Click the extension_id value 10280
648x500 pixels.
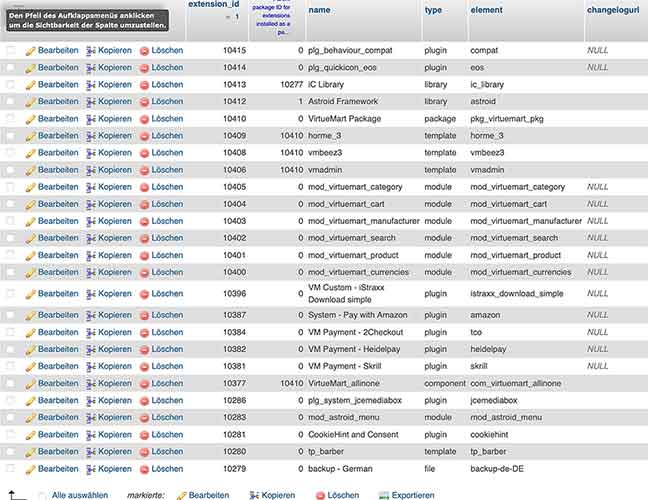pyautogui.click(x=234, y=451)
